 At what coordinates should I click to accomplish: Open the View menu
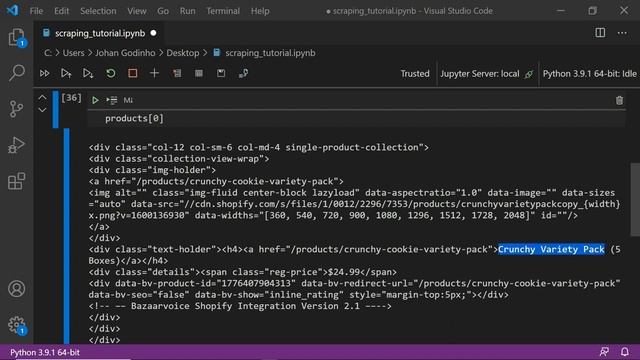(137, 11)
